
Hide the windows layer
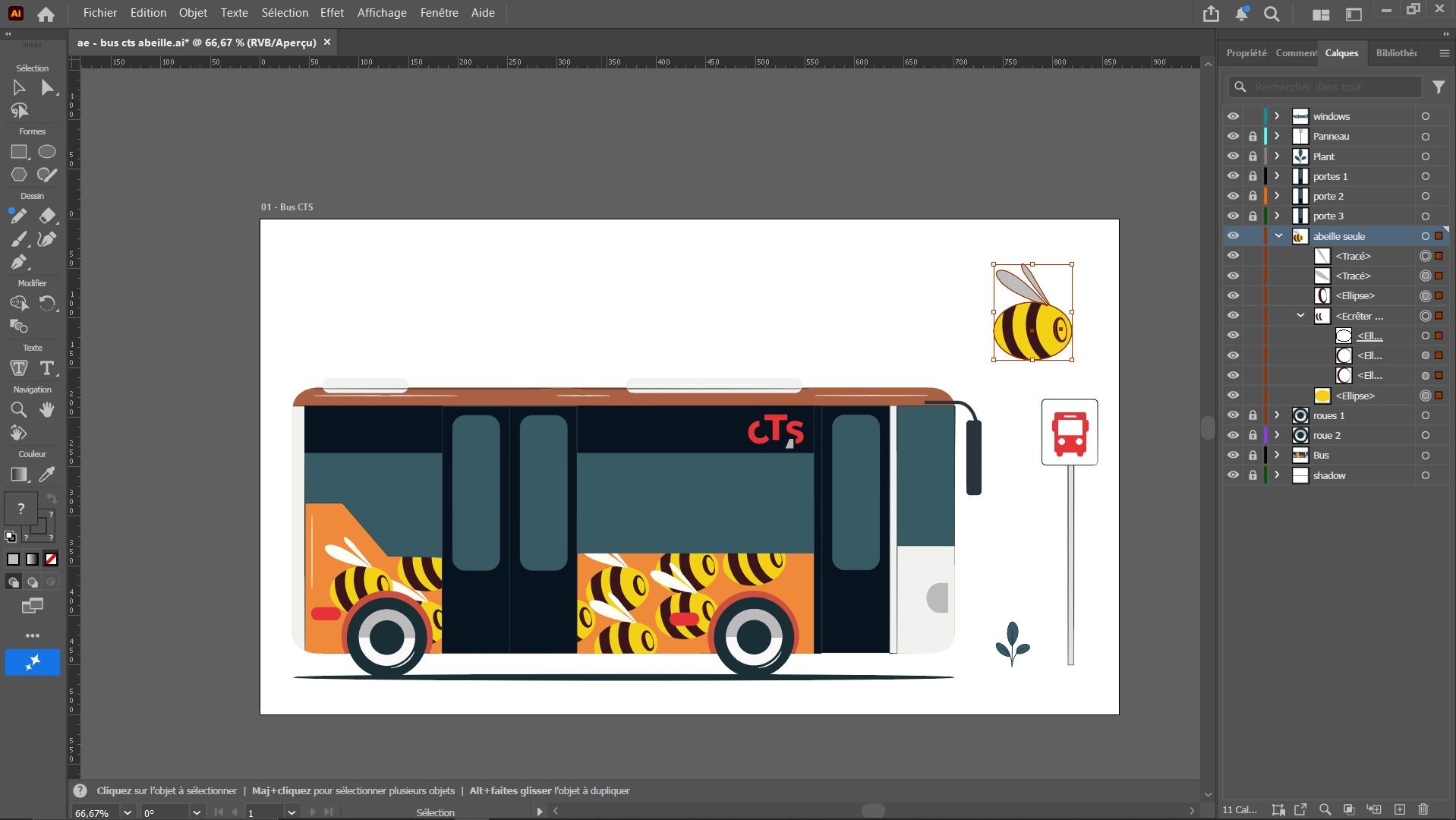(x=1233, y=116)
